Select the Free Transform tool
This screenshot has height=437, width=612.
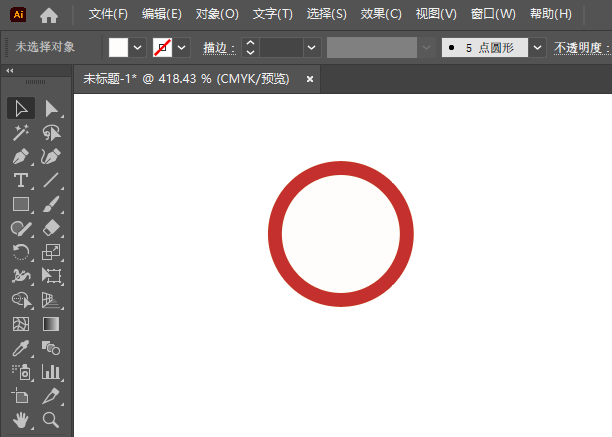pyautogui.click(x=51, y=276)
